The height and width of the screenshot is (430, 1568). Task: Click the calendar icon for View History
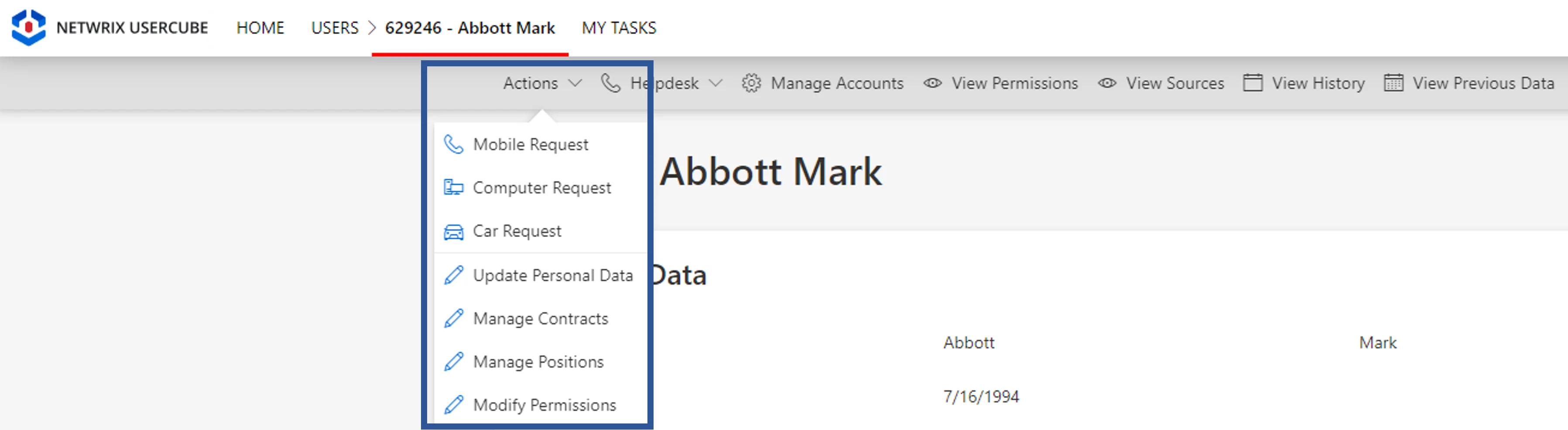1253,83
